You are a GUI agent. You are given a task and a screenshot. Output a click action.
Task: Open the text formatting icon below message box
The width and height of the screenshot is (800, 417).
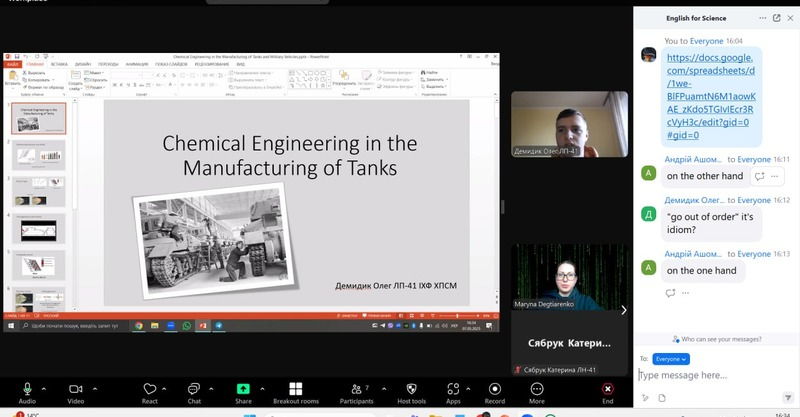tap(645, 398)
